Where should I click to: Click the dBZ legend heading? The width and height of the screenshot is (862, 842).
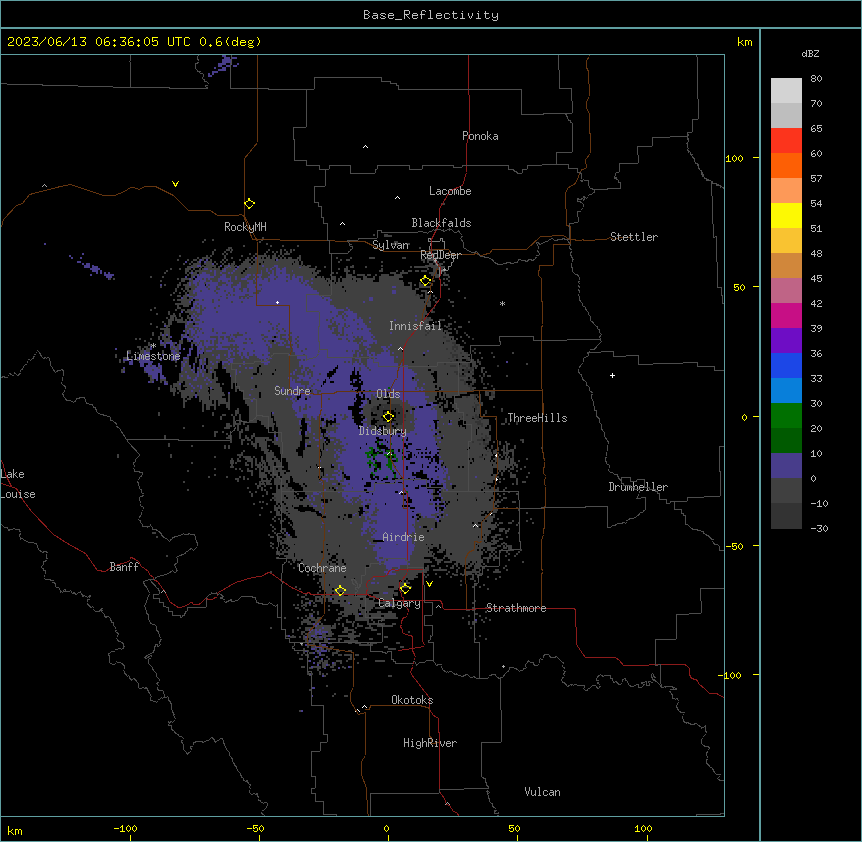point(810,53)
